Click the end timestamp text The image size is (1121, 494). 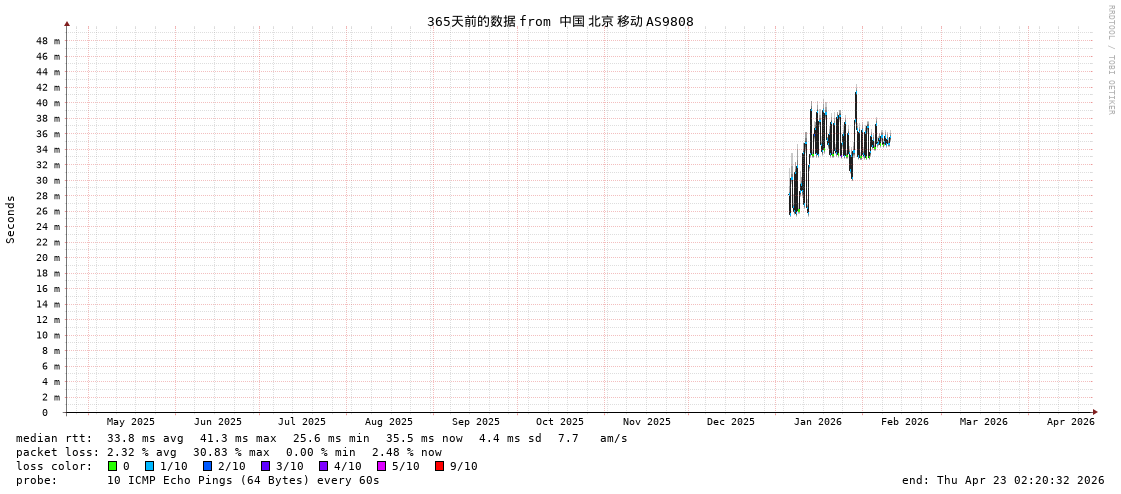coord(1002,480)
